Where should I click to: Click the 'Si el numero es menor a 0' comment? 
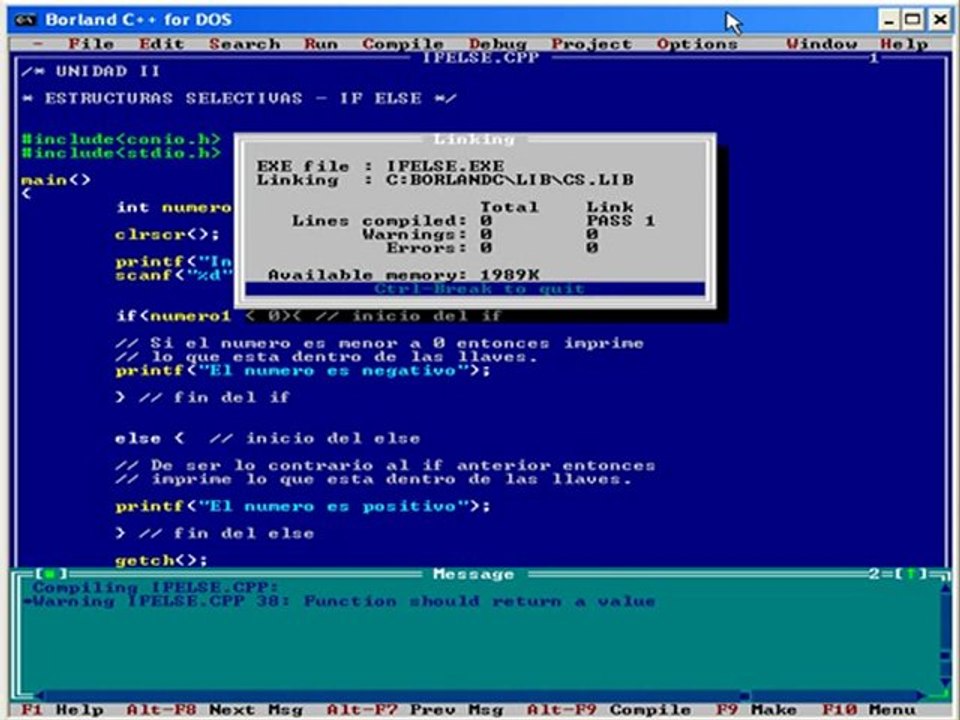pos(379,343)
